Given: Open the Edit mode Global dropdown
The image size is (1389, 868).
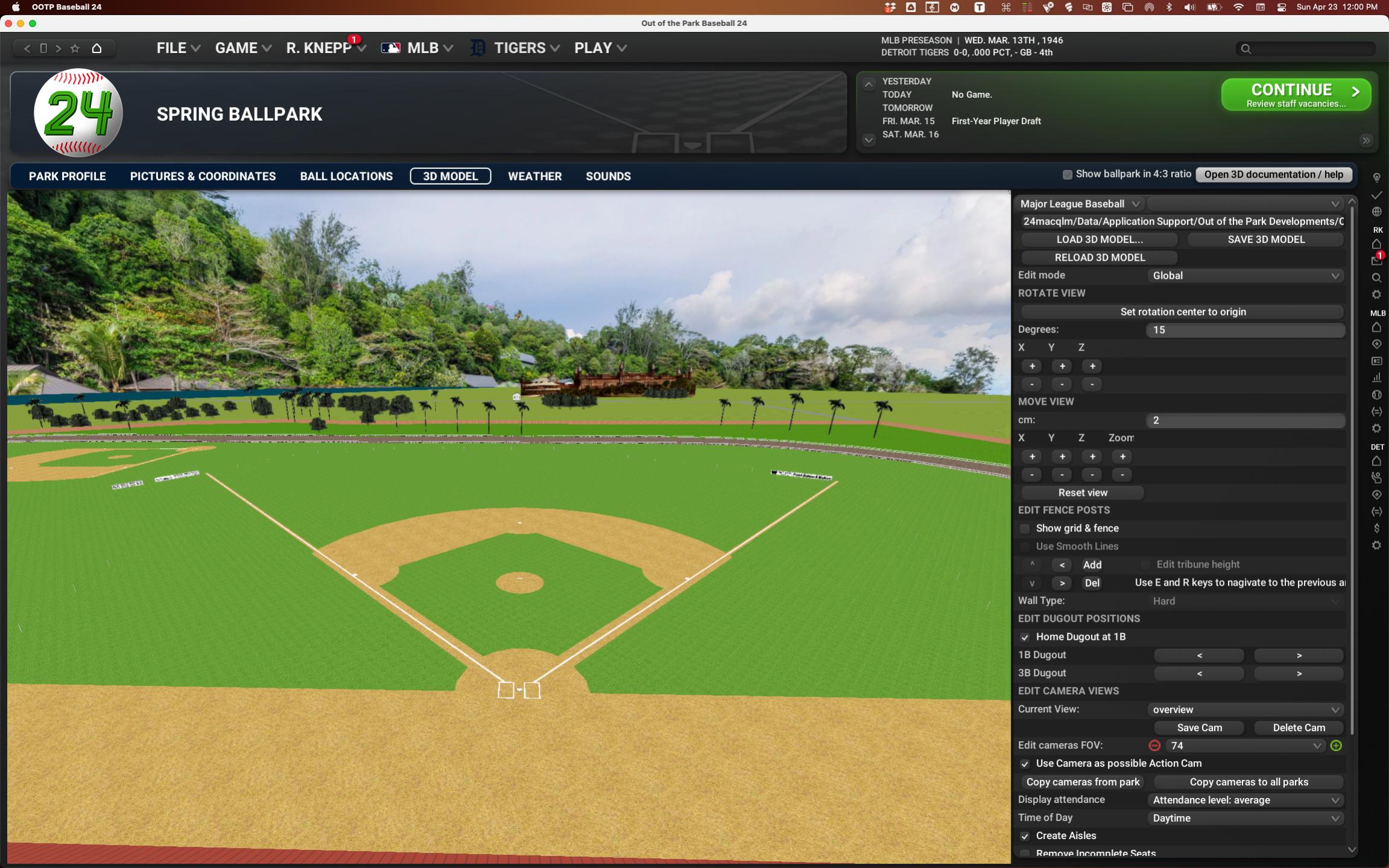Looking at the screenshot, I should point(1245,276).
